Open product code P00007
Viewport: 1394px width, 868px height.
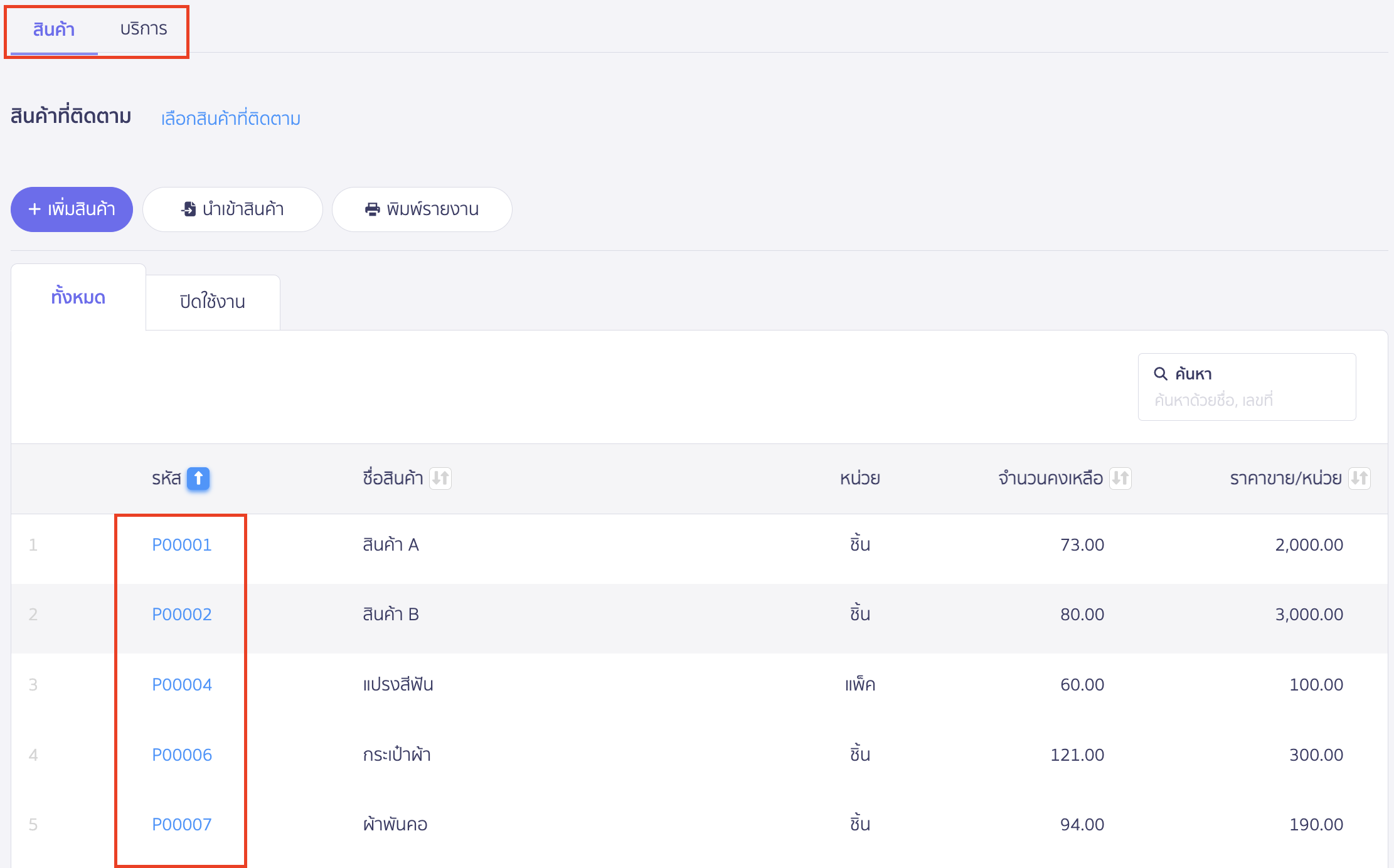pos(181,825)
